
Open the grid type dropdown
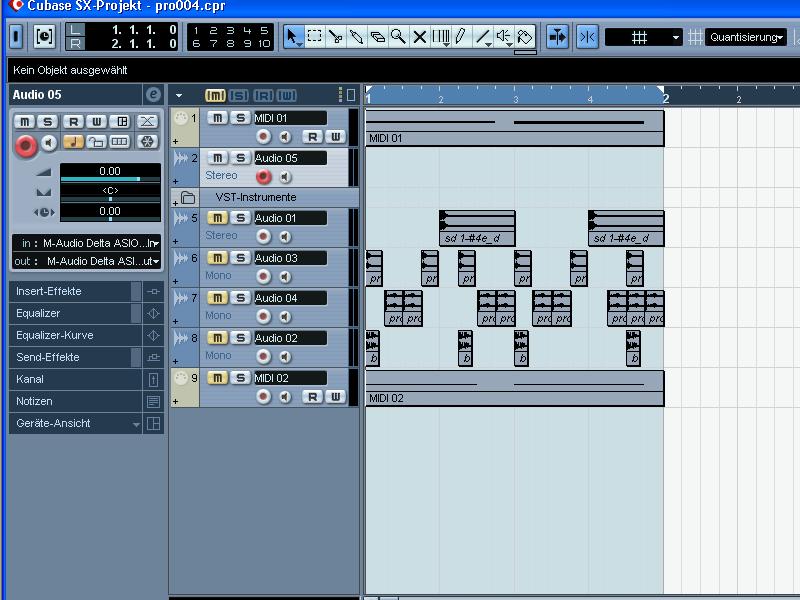pyautogui.click(x=643, y=37)
